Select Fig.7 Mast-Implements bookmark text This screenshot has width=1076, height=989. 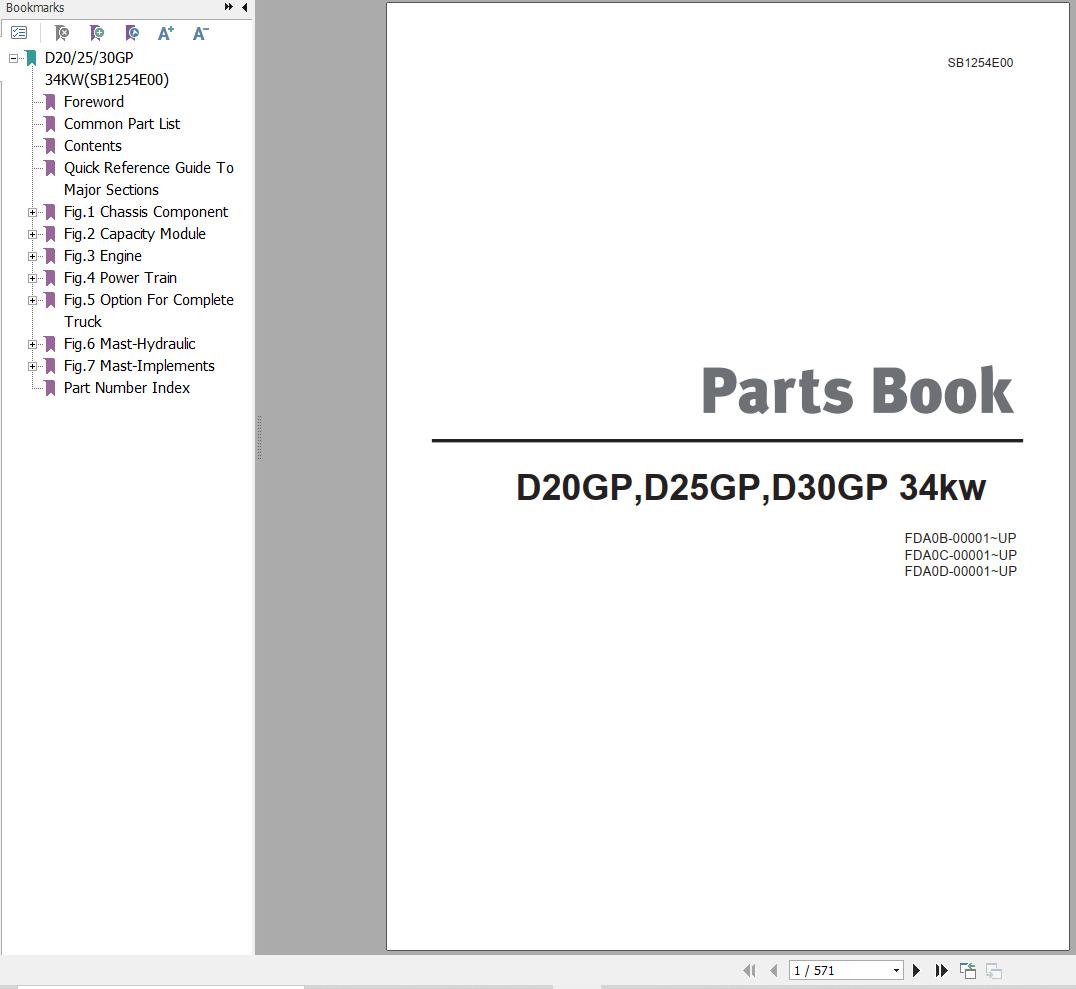(139, 365)
